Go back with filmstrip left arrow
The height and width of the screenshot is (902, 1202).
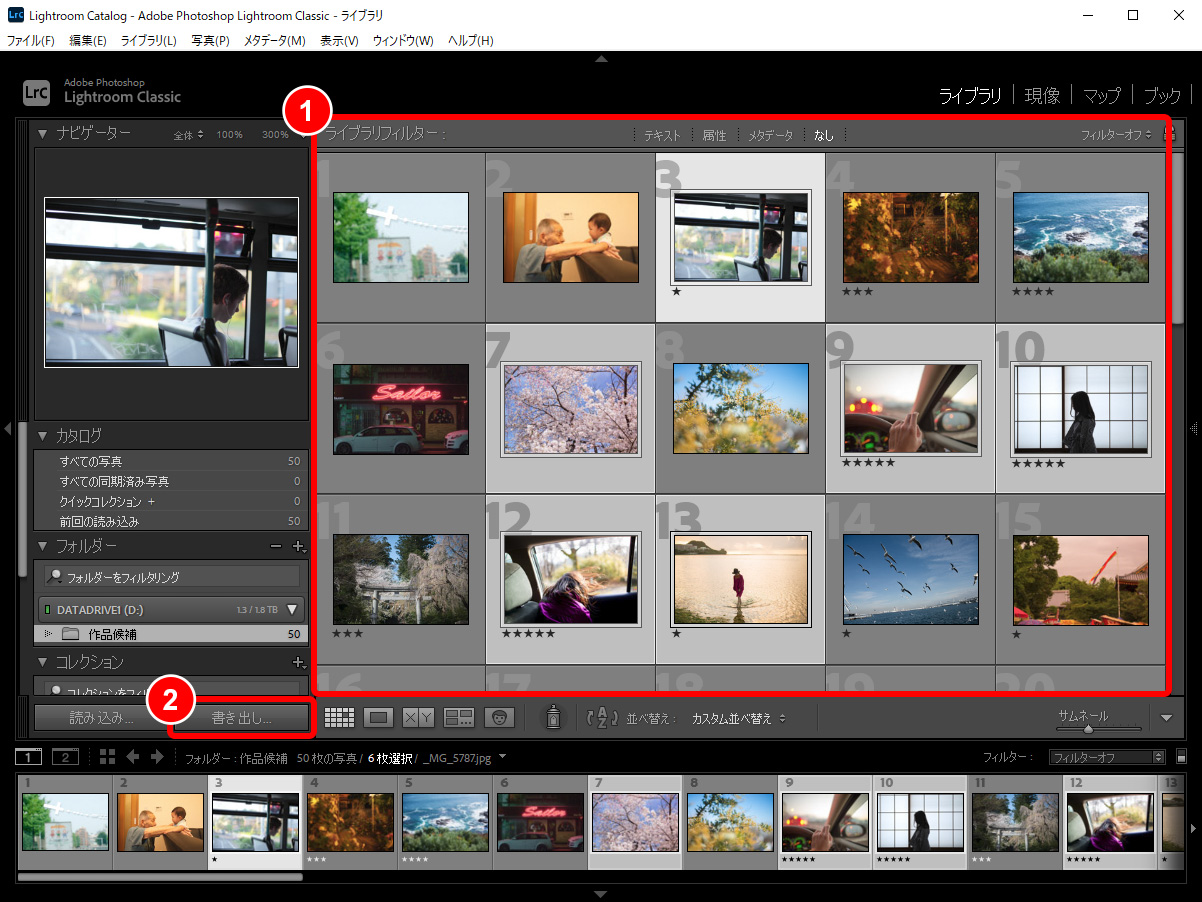click(131, 757)
